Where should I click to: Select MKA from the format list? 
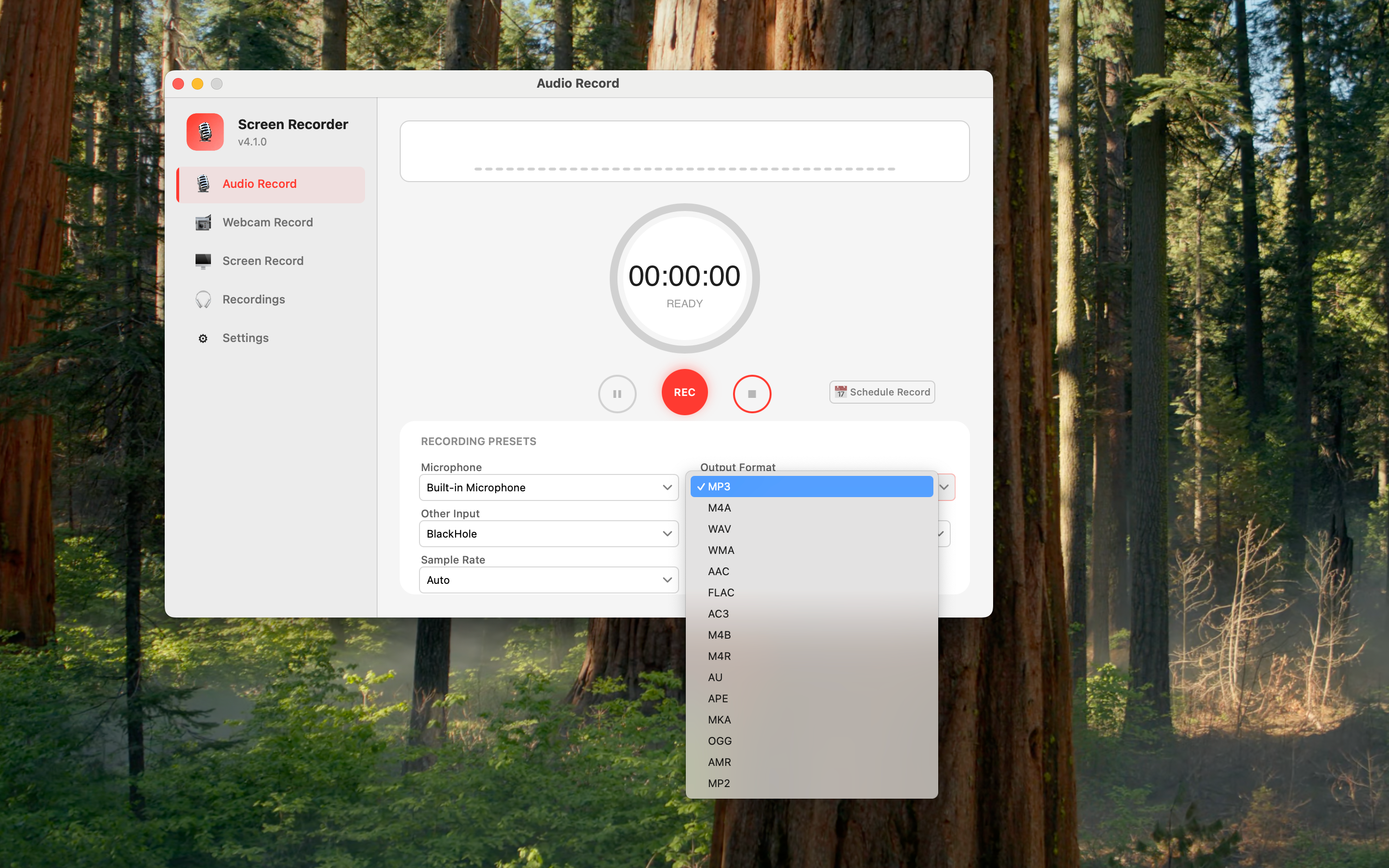[812, 721]
